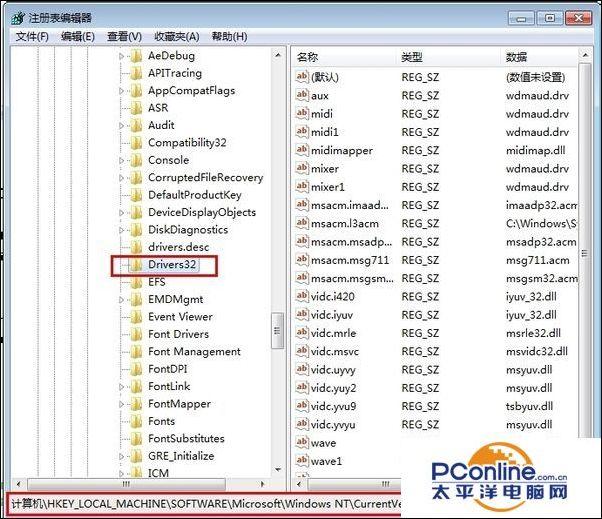Click the folder icon beside ASR

[x=136, y=108]
